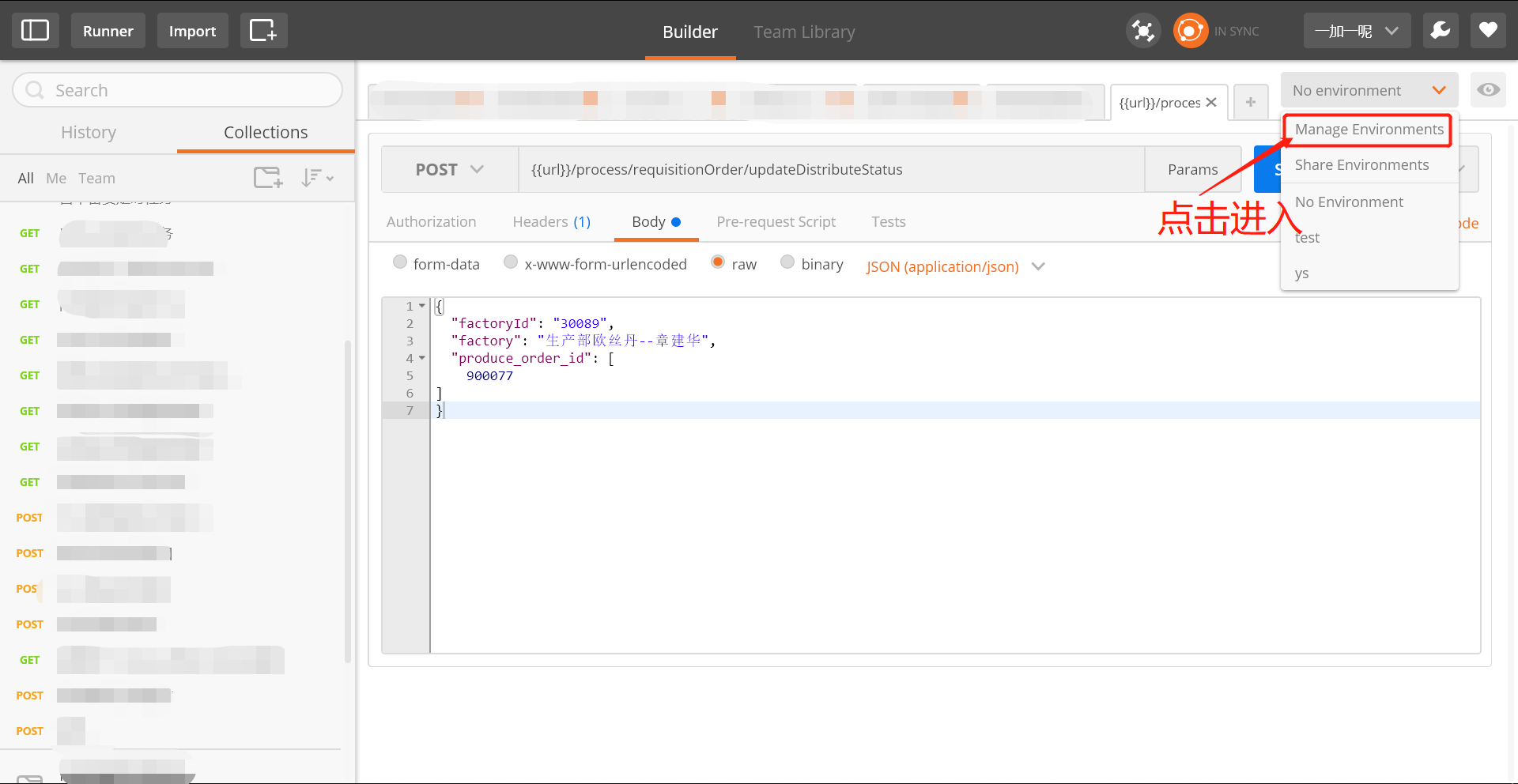This screenshot has width=1518, height=784.
Task: Select the binary radio option
Action: click(787, 262)
